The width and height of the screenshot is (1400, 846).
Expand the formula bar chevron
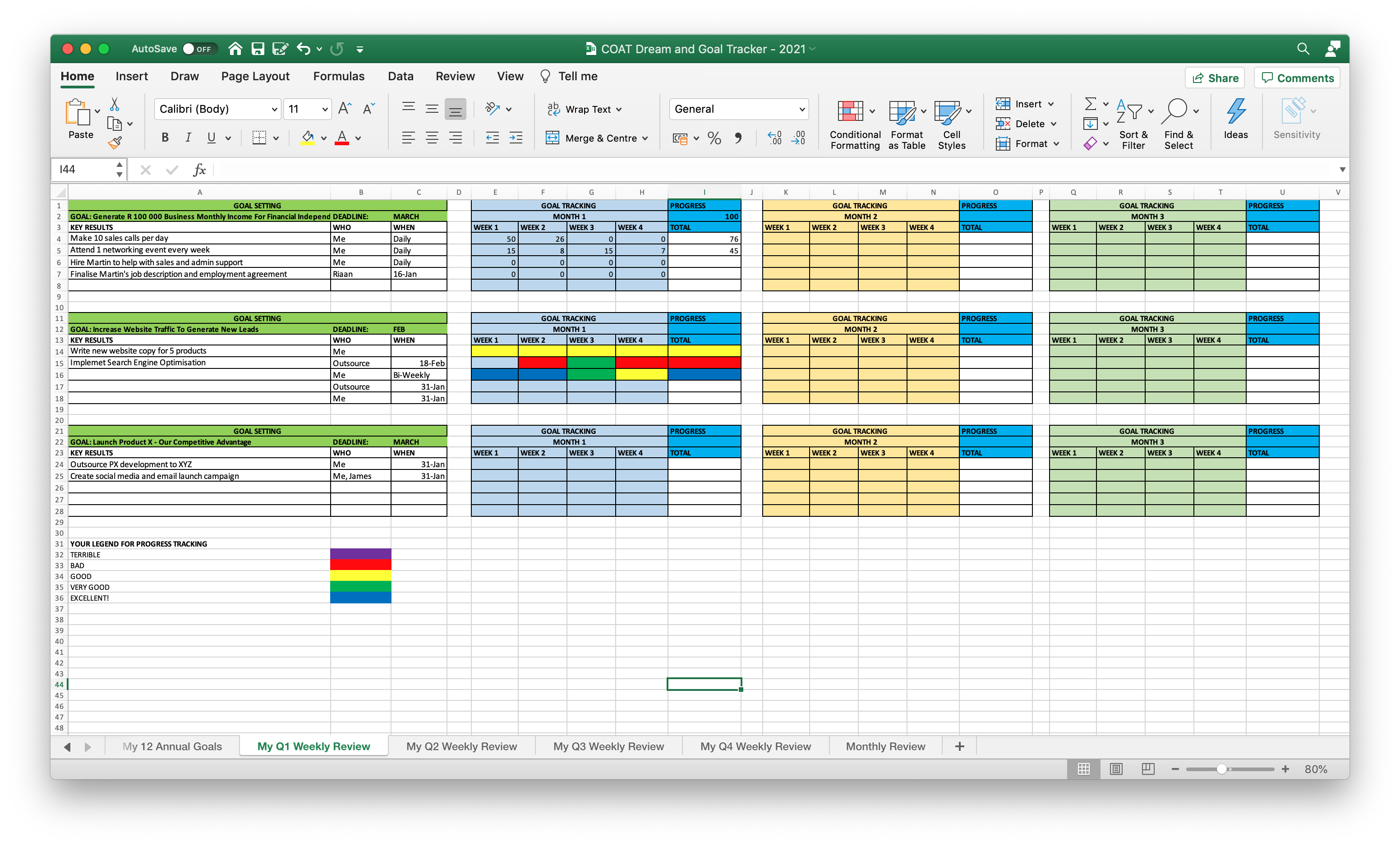pyautogui.click(x=1342, y=169)
